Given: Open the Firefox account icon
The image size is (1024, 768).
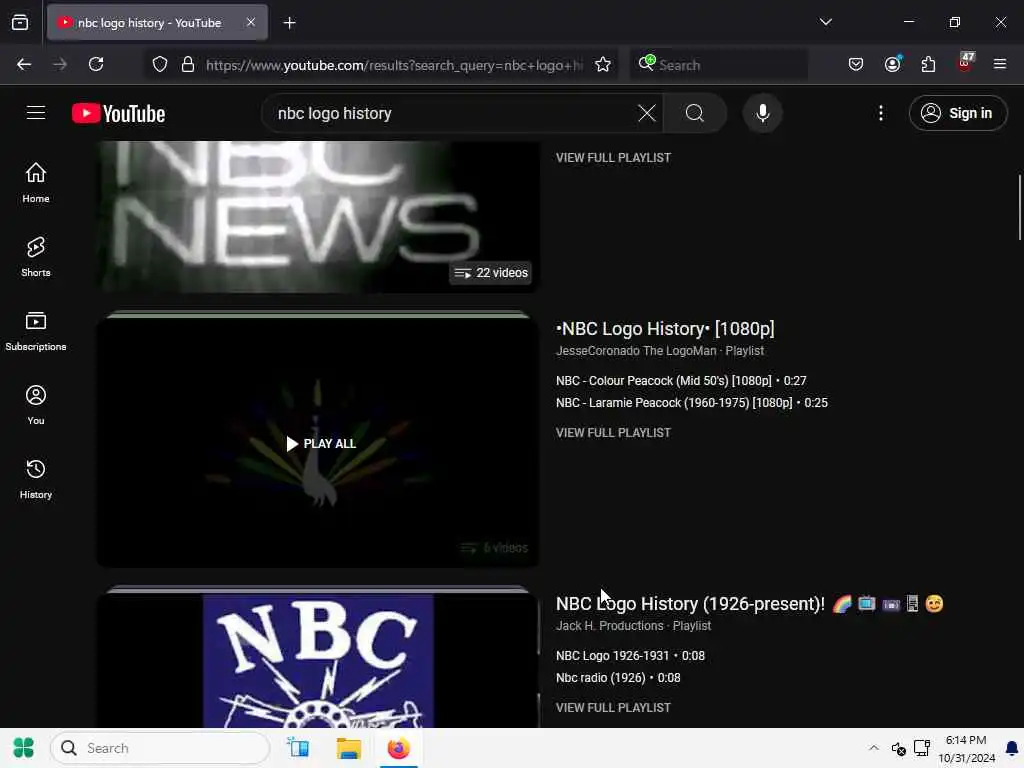Looking at the screenshot, I should point(892,64).
